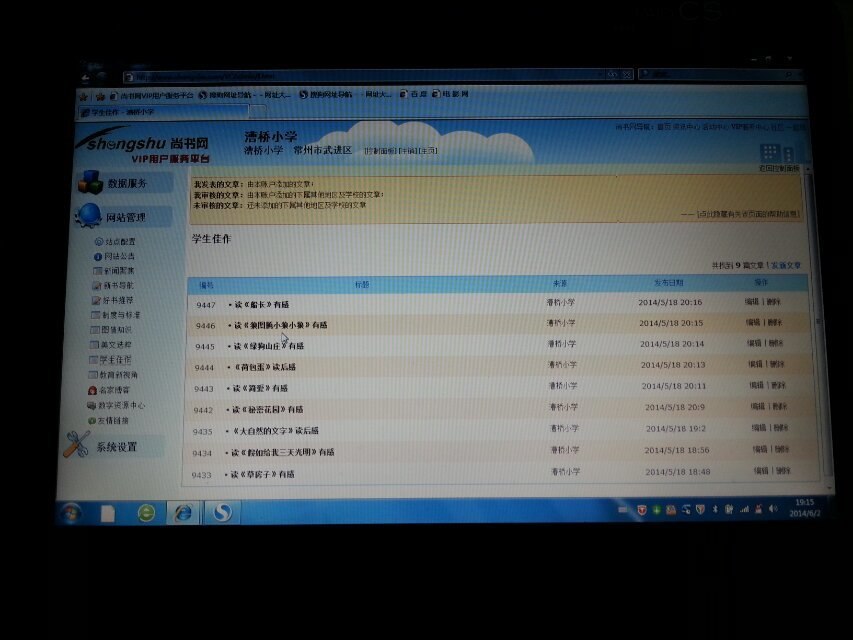Switch to the 学生佳作 browser tab
853x640 pixels.
[x=118, y=112]
